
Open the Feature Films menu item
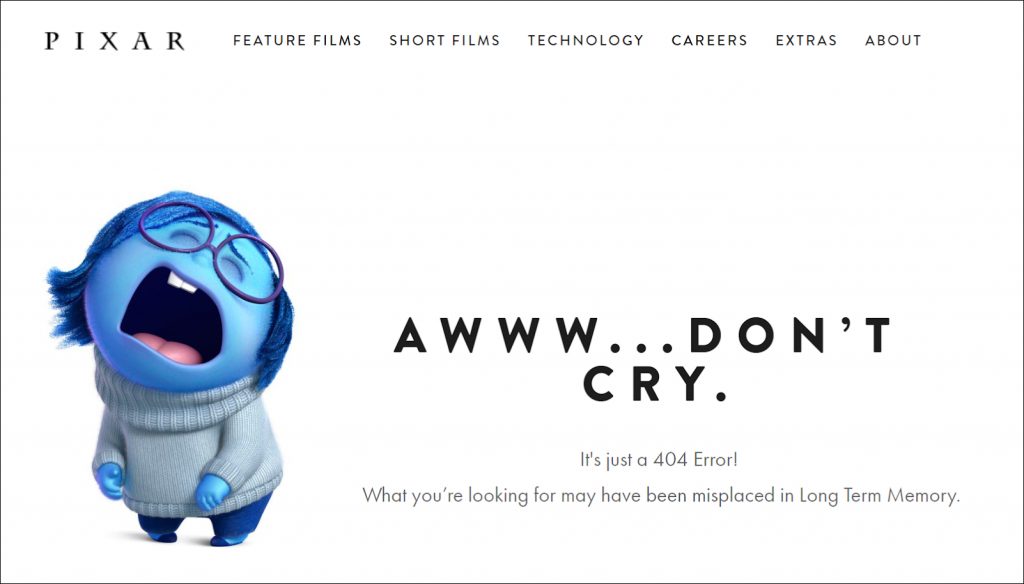point(297,41)
